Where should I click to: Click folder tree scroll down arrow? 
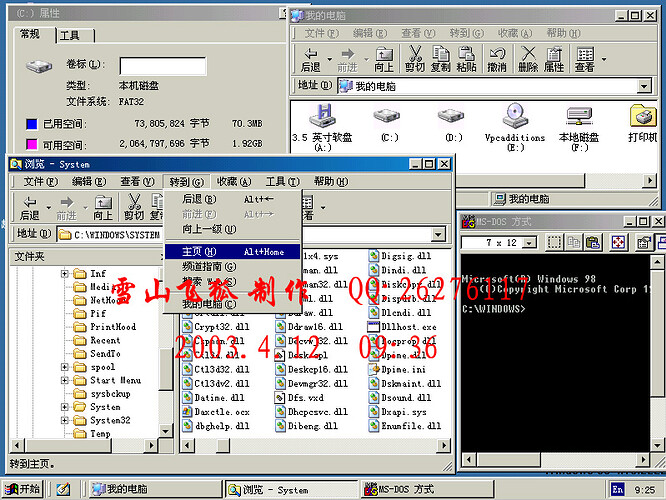[x=165, y=431]
